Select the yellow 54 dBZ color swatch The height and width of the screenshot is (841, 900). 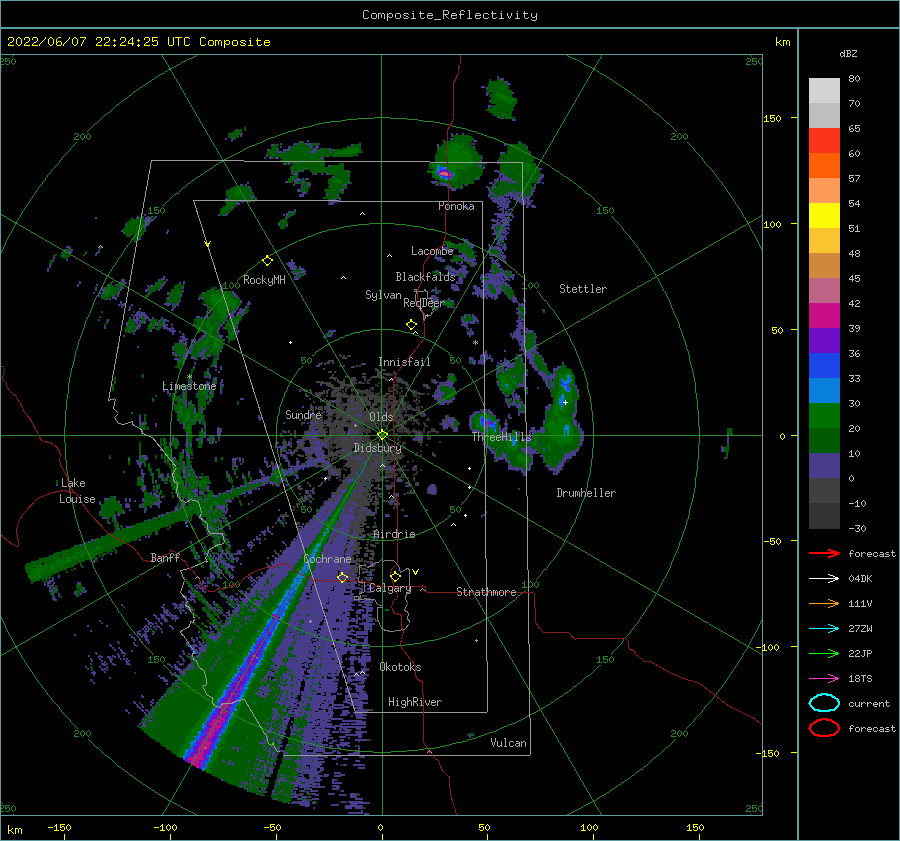(x=824, y=215)
